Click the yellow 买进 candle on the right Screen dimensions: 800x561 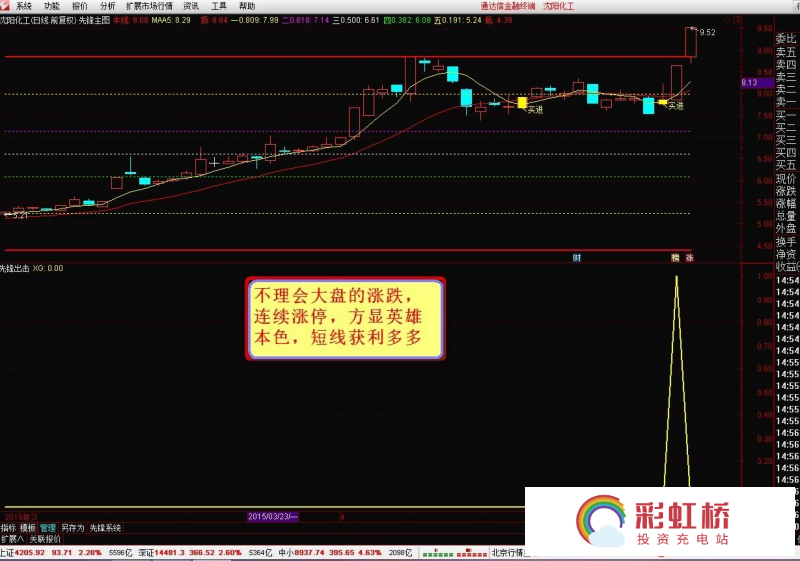(662, 102)
